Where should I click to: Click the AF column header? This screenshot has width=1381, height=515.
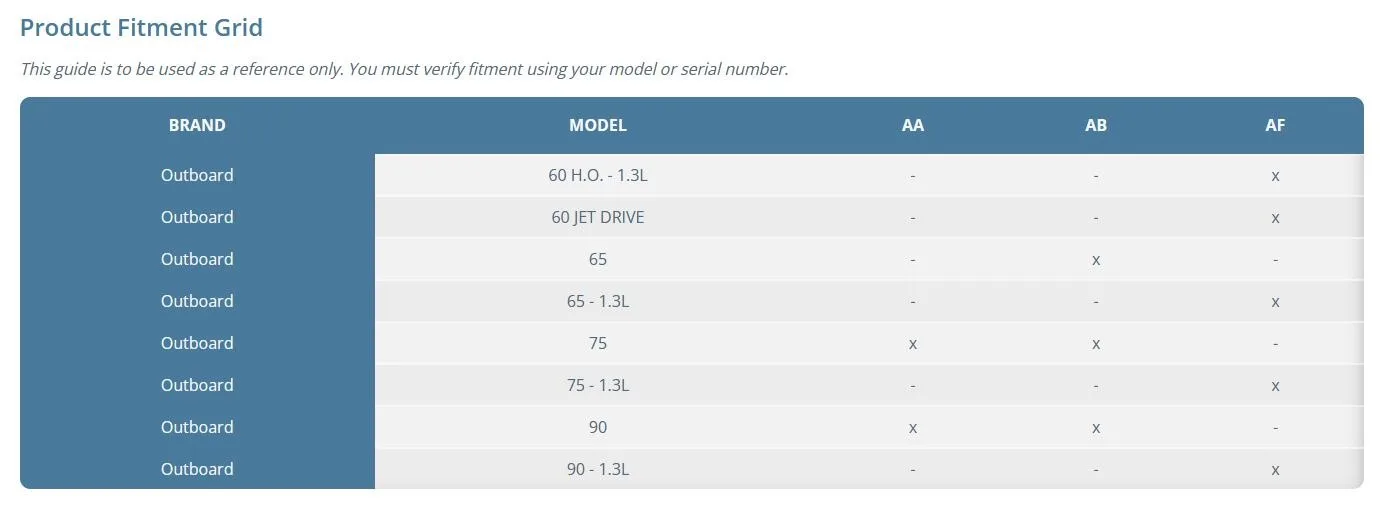(x=1275, y=126)
